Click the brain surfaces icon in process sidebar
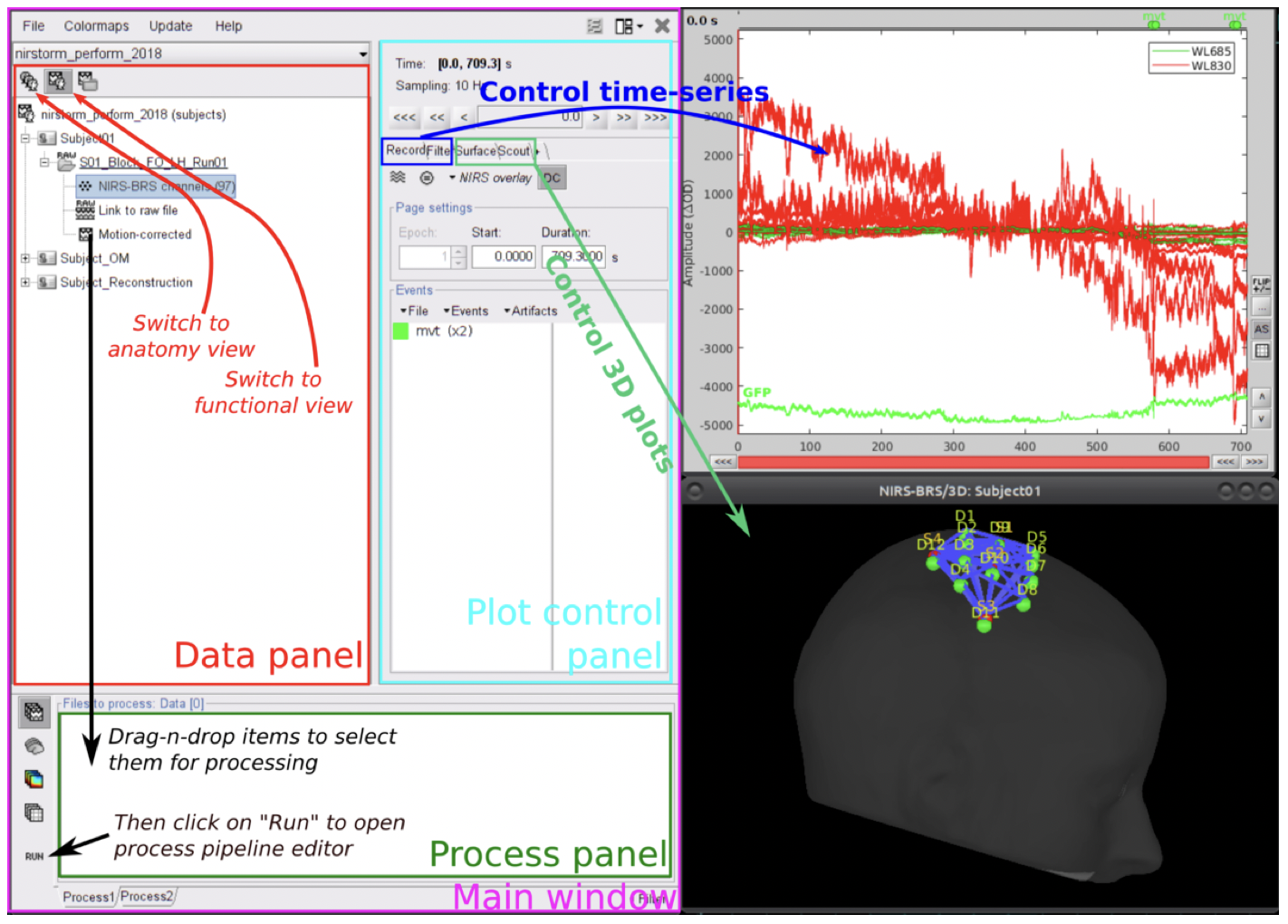The image size is (1288, 924). (x=34, y=746)
